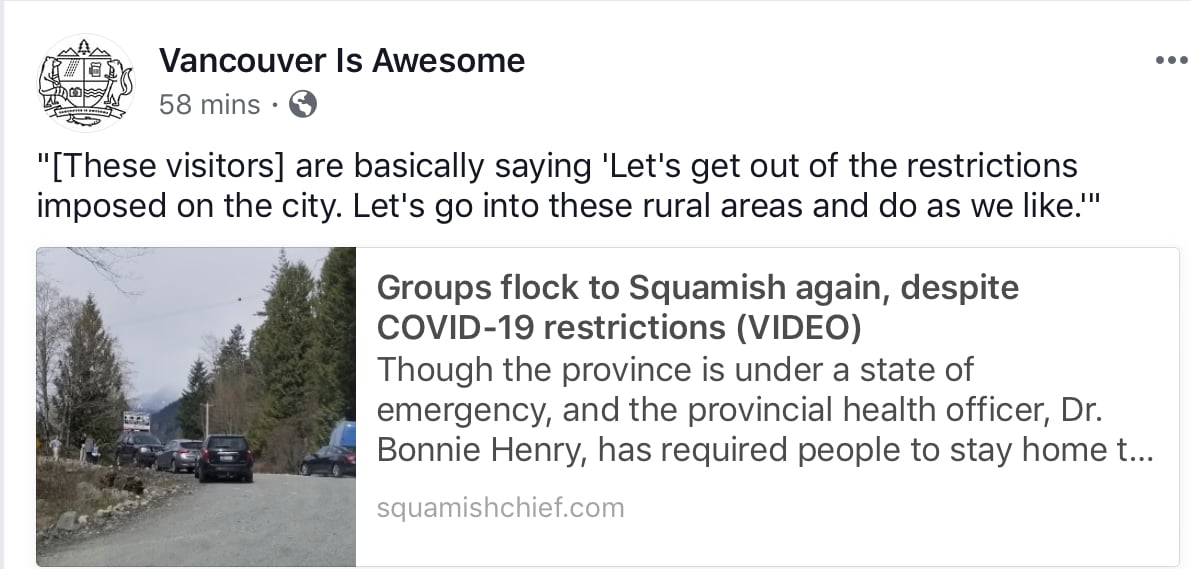Viewport: 1191px width, 569px height.
Task: Click the description "Though the province is under"
Action: pyautogui.click(x=675, y=370)
